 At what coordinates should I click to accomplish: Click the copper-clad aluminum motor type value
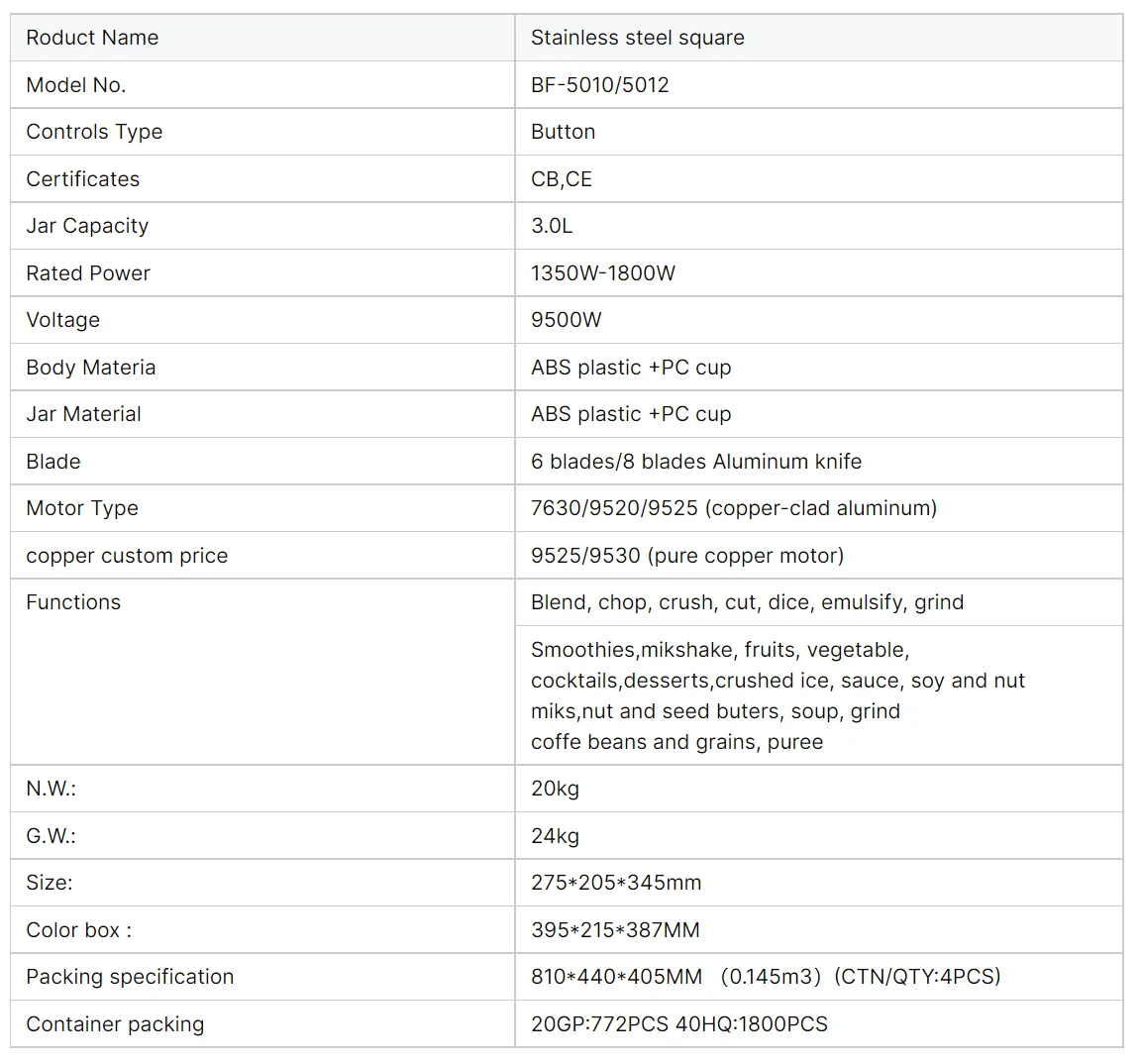click(x=733, y=508)
